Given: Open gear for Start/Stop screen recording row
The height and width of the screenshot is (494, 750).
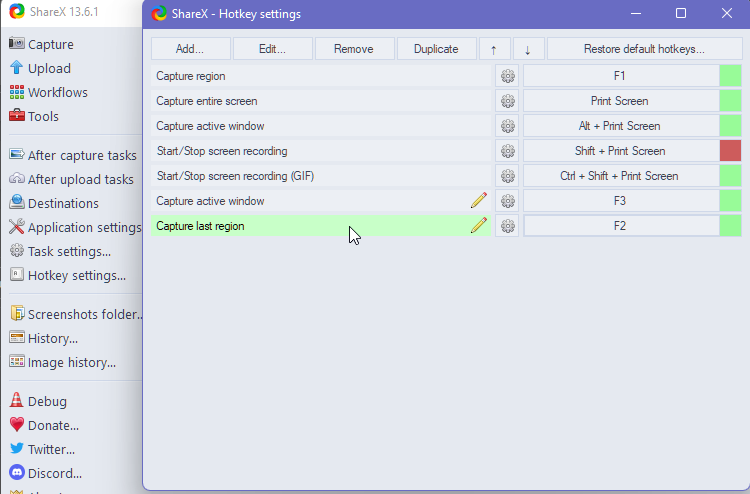Looking at the screenshot, I should tap(507, 151).
